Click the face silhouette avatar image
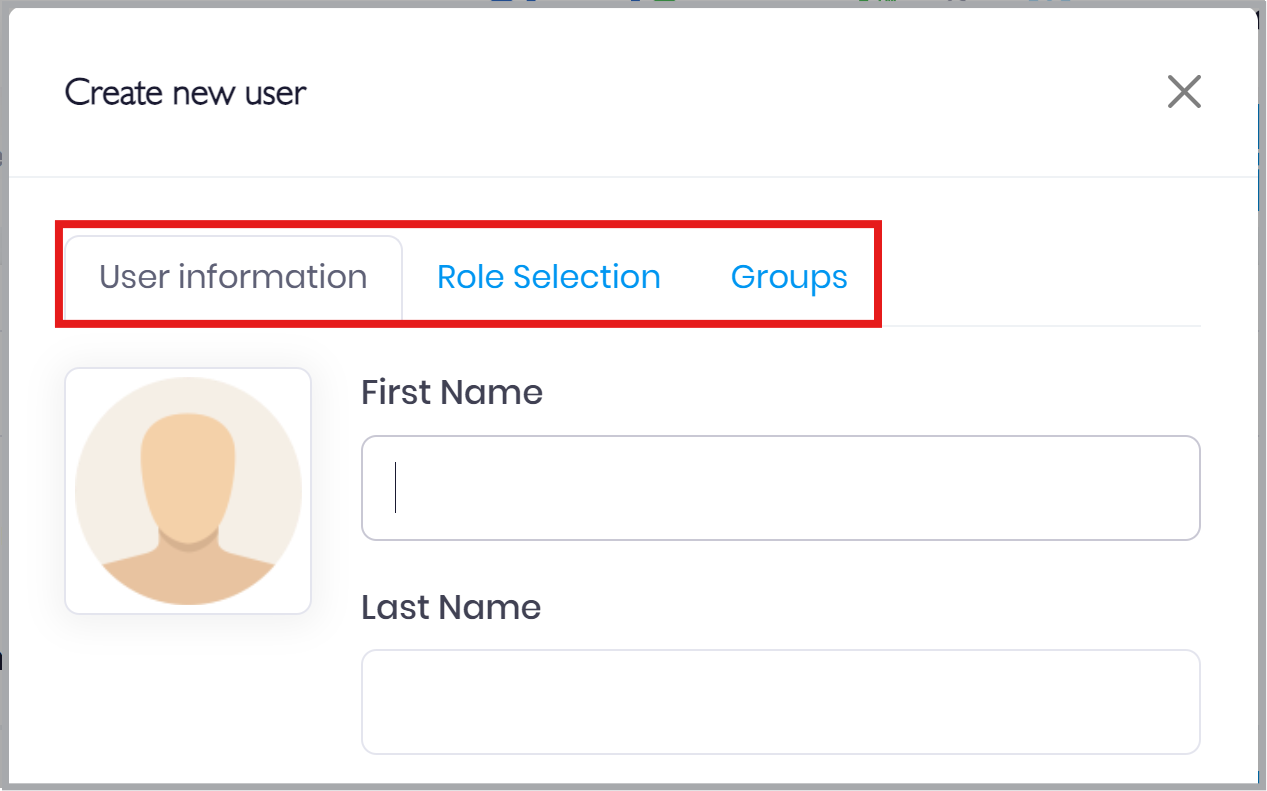Image resolution: width=1267 pixels, height=791 pixels. (x=188, y=491)
